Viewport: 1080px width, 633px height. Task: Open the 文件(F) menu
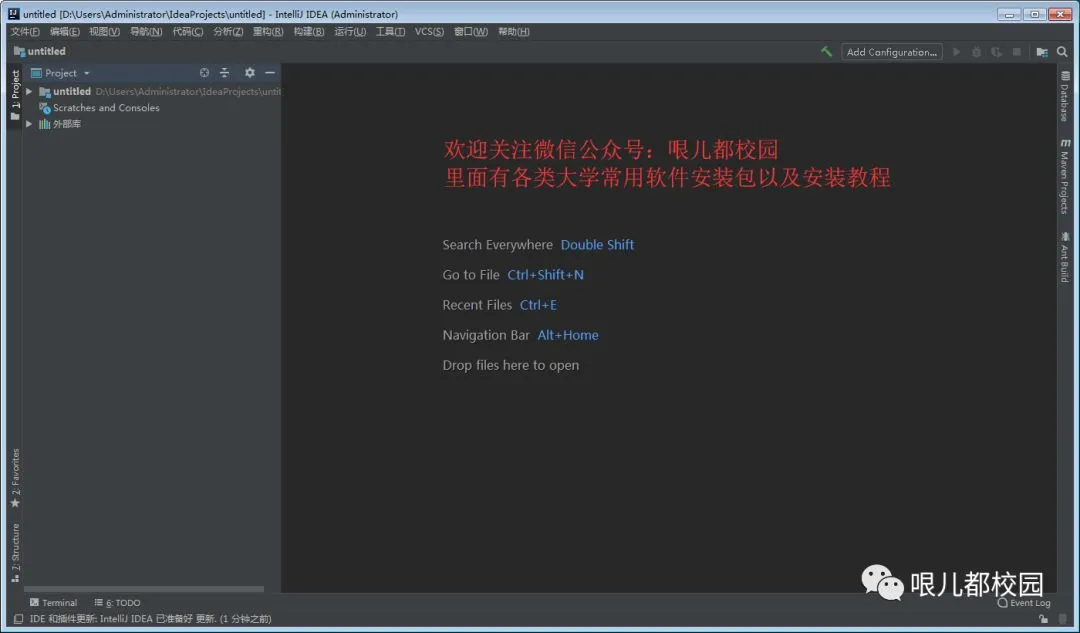pyautogui.click(x=25, y=32)
